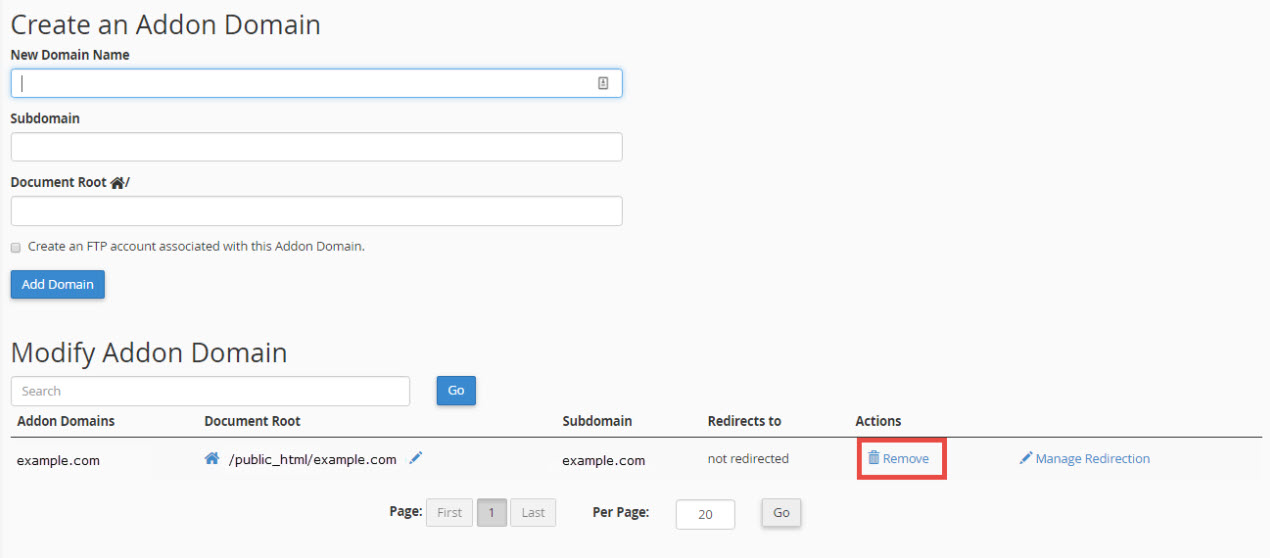Click the autofill icon inside New Domain Name field

[x=603, y=84]
